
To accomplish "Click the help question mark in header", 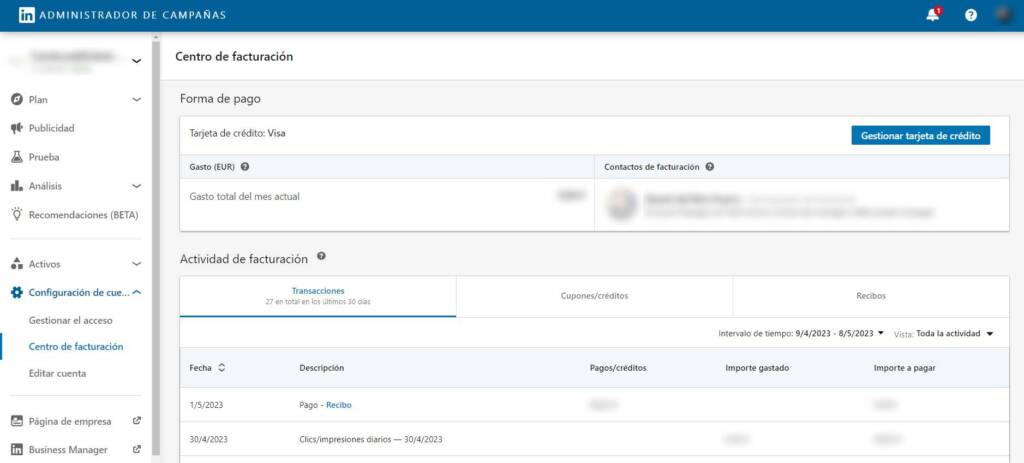I will [970, 15].
